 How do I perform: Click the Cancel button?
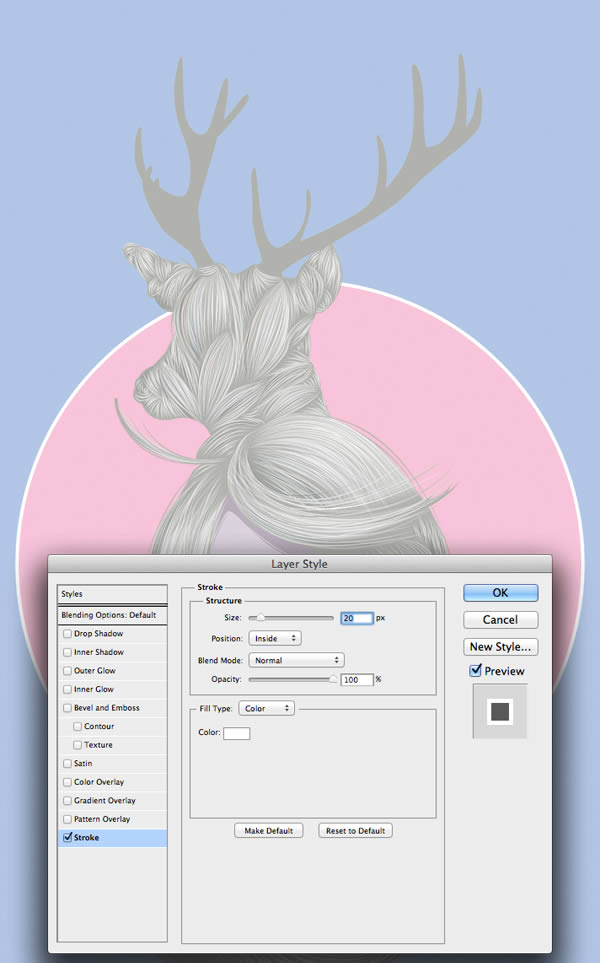click(x=501, y=620)
